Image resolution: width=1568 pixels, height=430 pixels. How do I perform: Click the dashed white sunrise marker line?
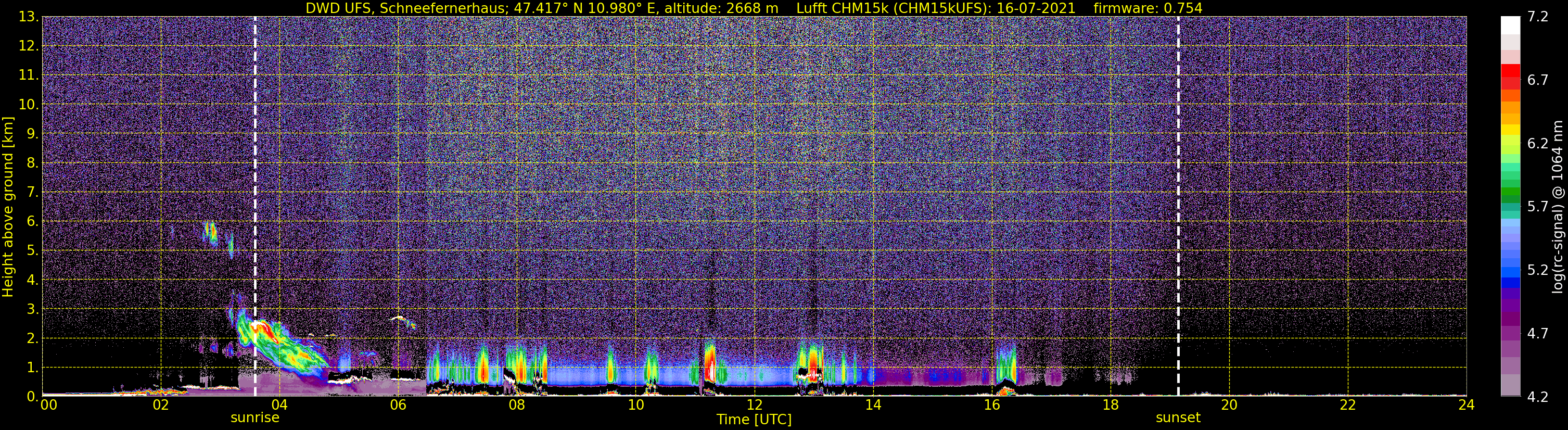click(x=254, y=207)
